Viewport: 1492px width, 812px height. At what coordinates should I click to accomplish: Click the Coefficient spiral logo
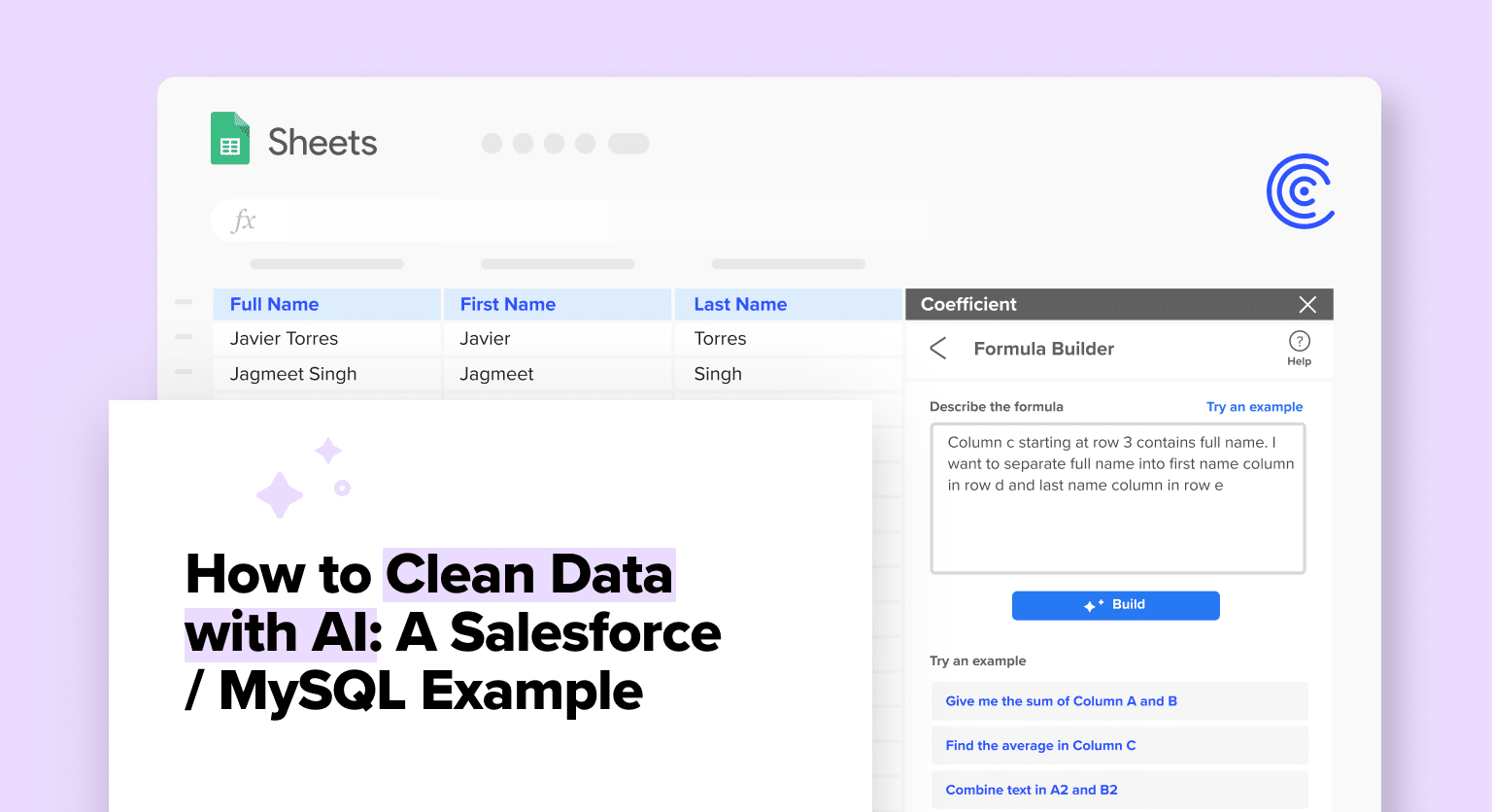click(x=1301, y=191)
